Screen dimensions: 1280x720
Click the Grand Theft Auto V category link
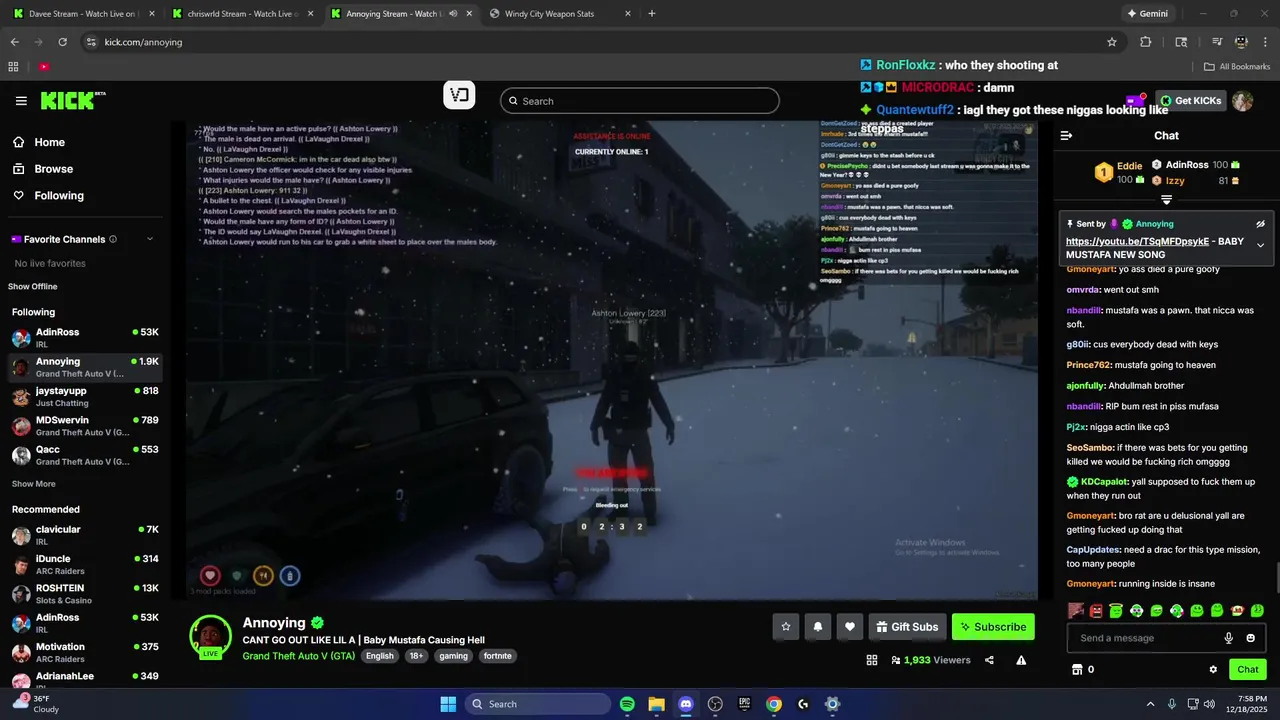tap(298, 656)
